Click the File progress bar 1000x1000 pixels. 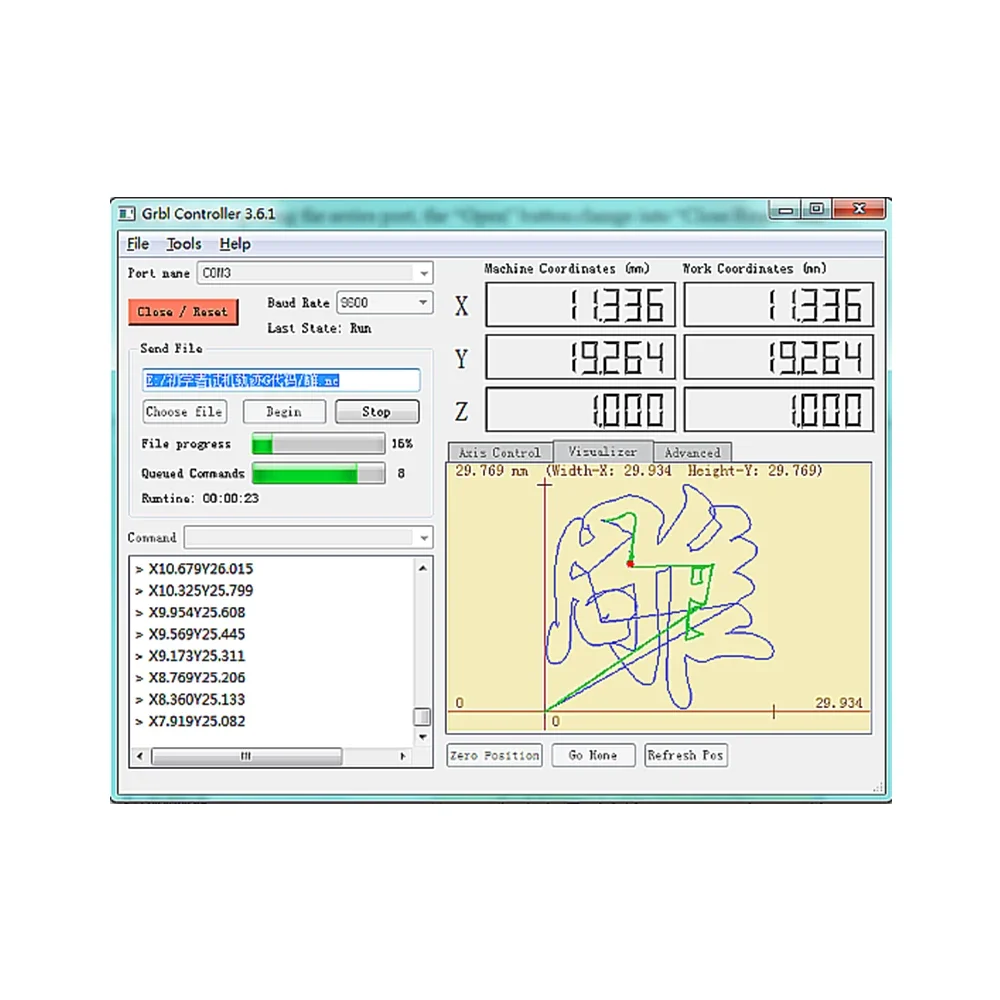(x=318, y=444)
